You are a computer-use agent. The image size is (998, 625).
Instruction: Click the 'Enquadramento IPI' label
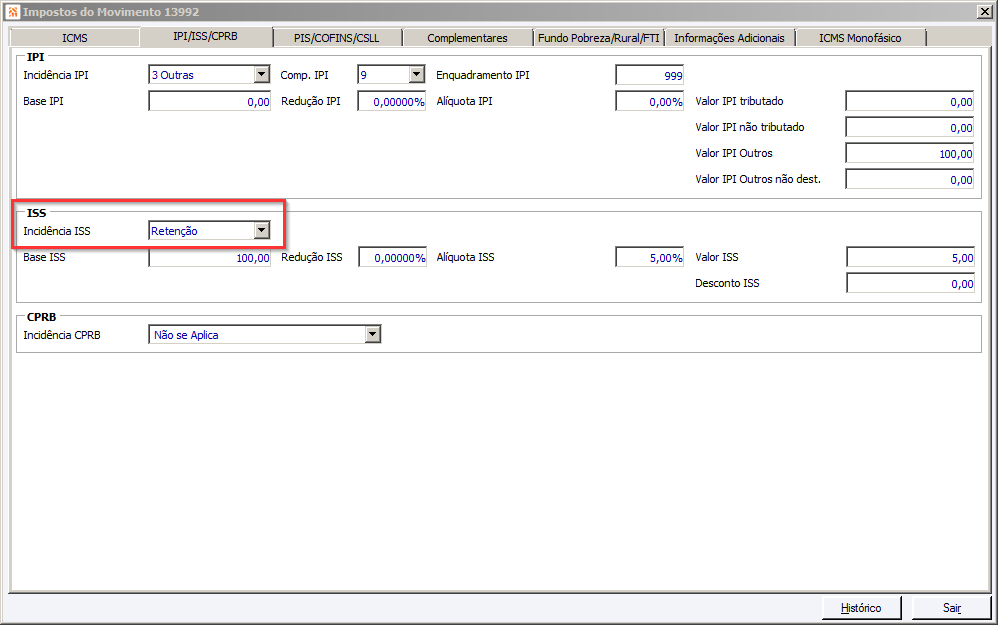tap(482, 75)
